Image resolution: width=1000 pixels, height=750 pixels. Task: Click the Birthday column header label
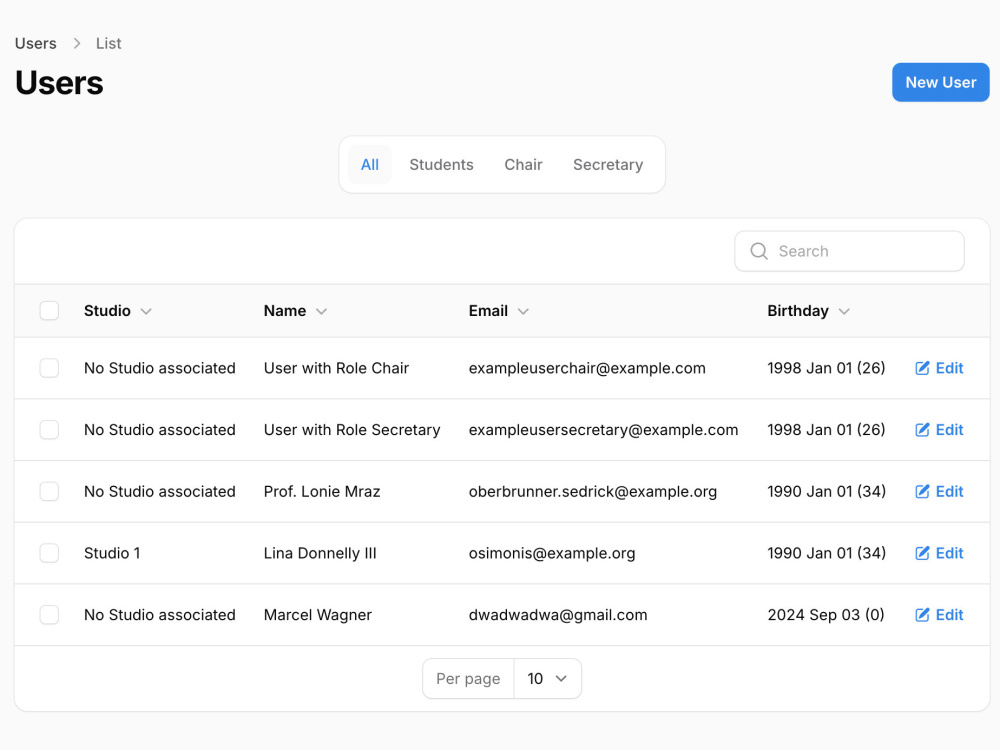(x=798, y=311)
